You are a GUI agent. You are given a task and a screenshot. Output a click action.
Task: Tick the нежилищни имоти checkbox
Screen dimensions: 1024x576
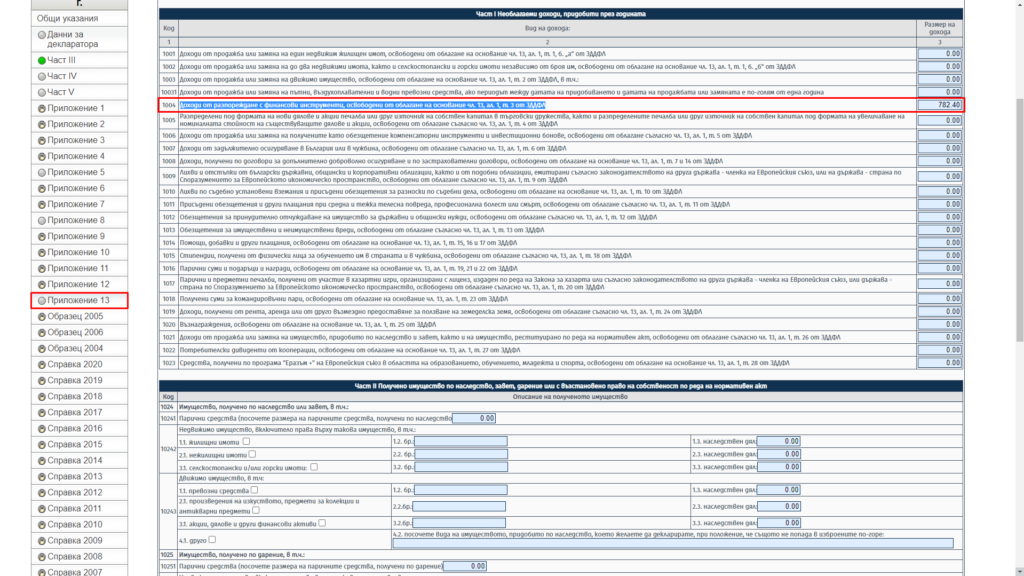[252, 454]
